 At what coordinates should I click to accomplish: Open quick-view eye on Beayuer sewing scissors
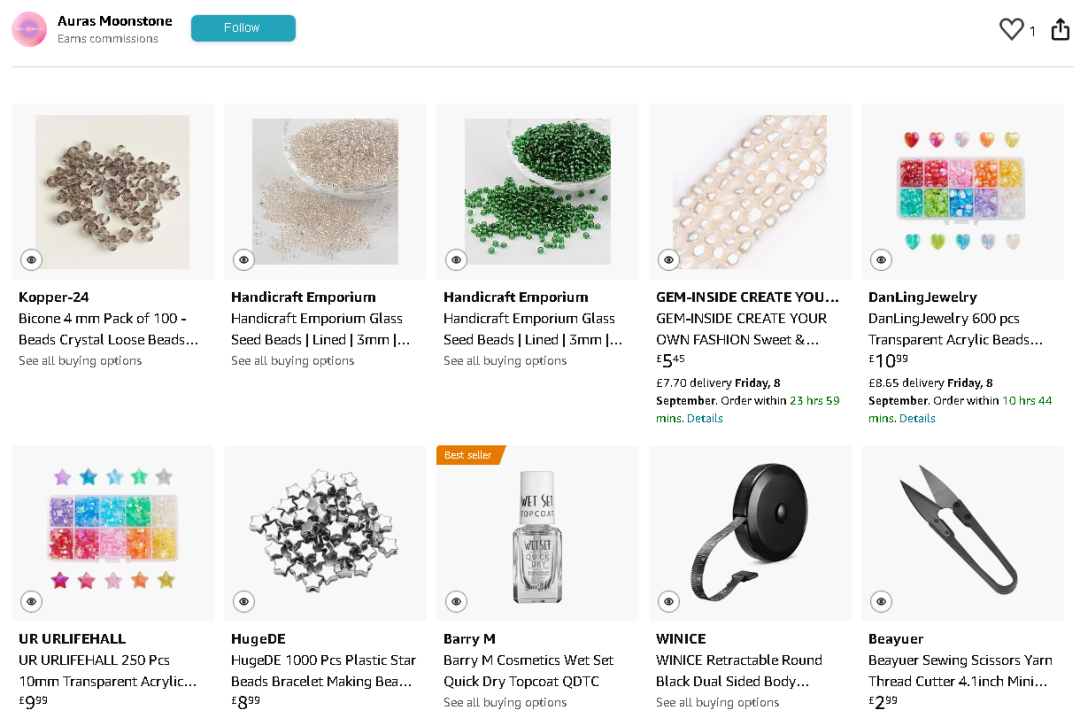tap(881, 601)
